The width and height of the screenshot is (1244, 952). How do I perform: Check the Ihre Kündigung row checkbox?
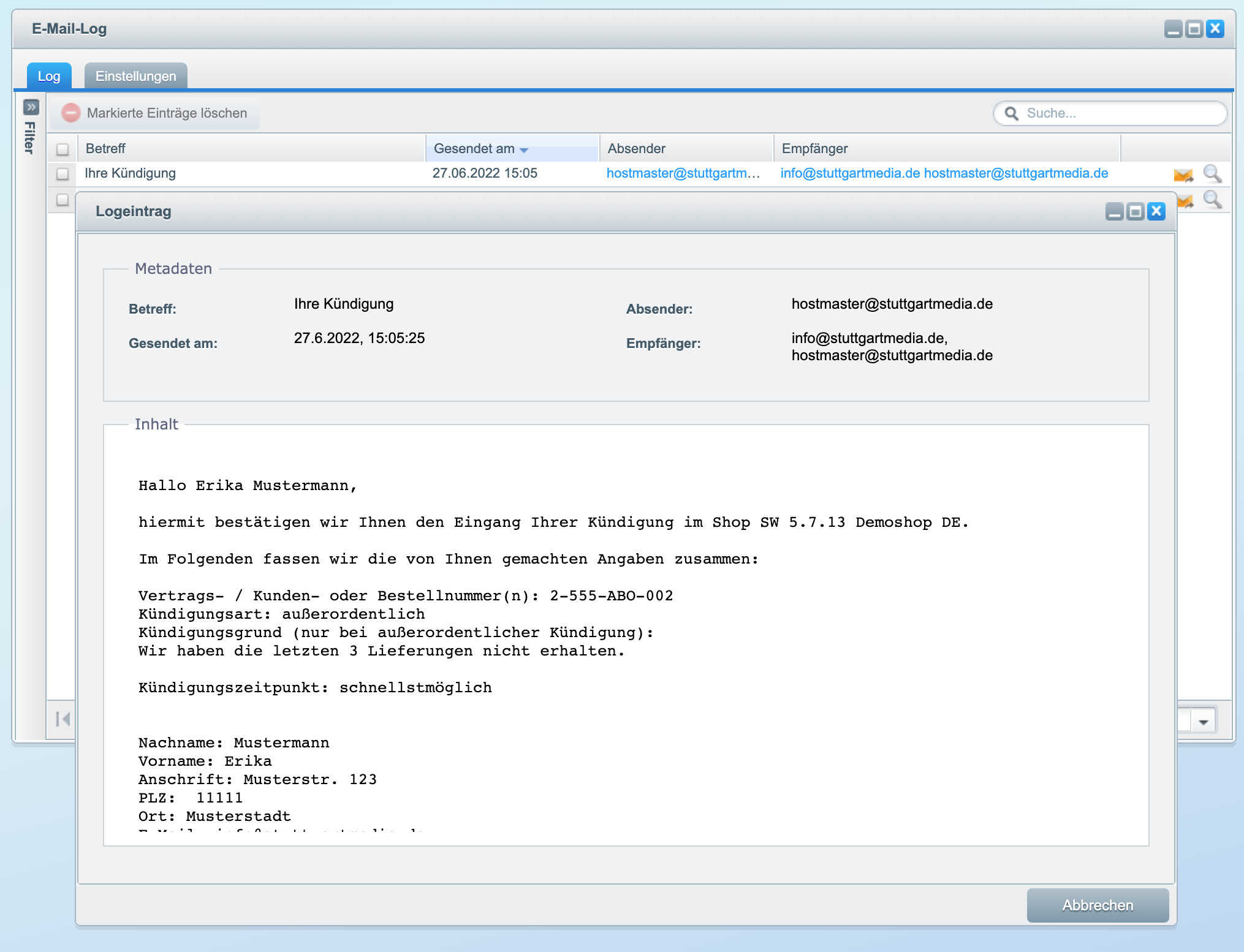tap(63, 174)
